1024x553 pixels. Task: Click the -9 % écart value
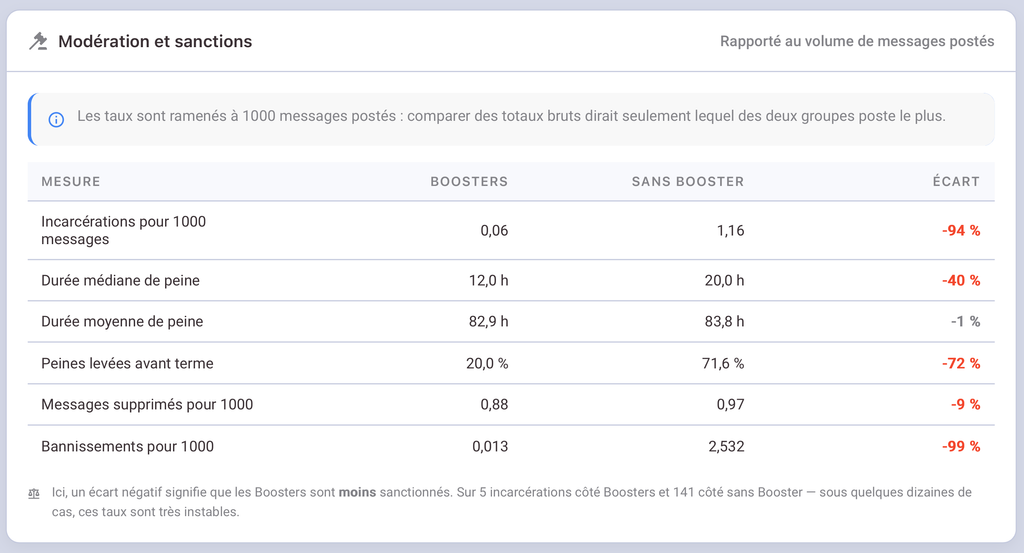pyautogui.click(x=965, y=404)
